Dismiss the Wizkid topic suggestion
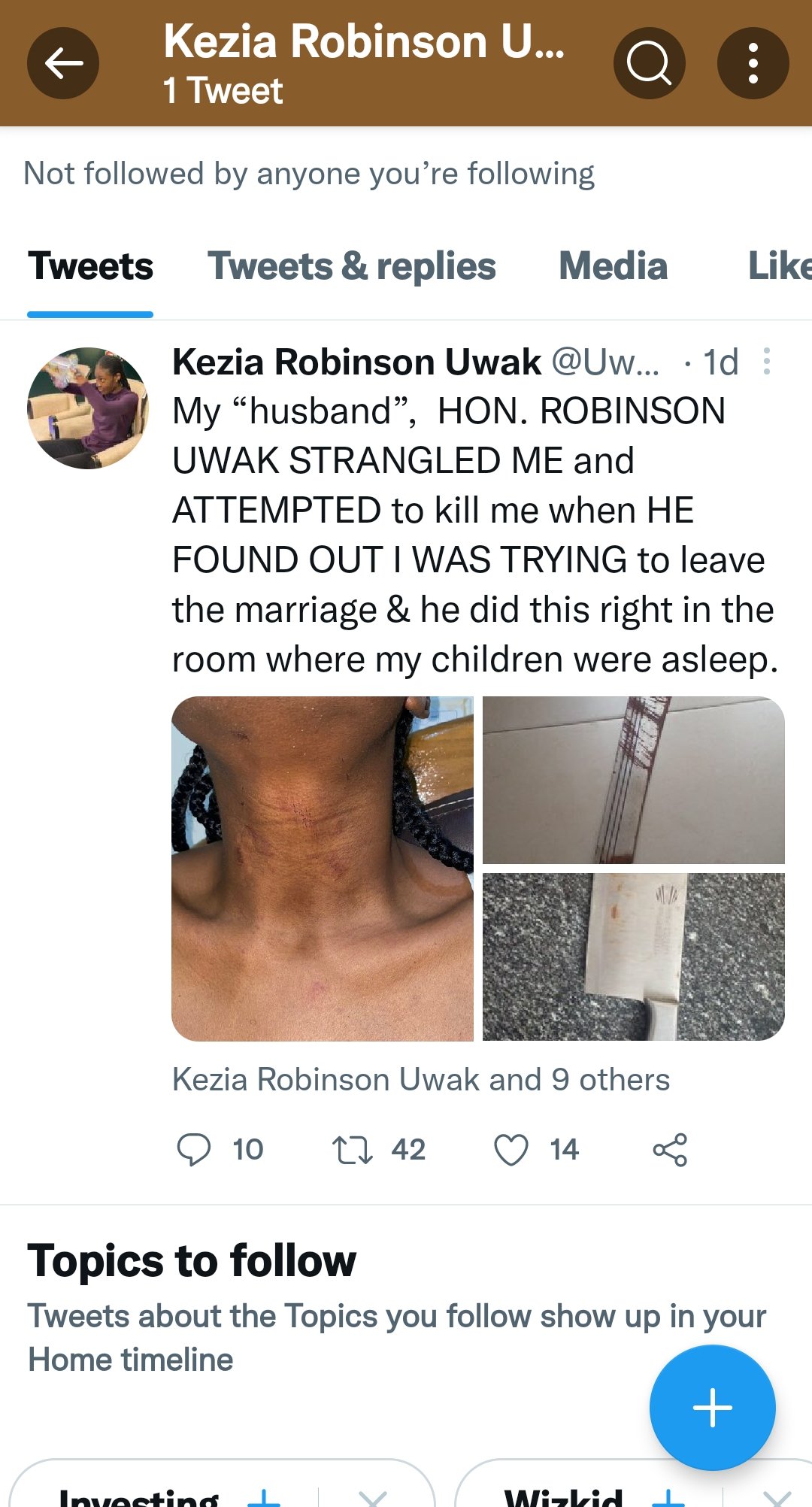812x1507 pixels. [x=777, y=1498]
